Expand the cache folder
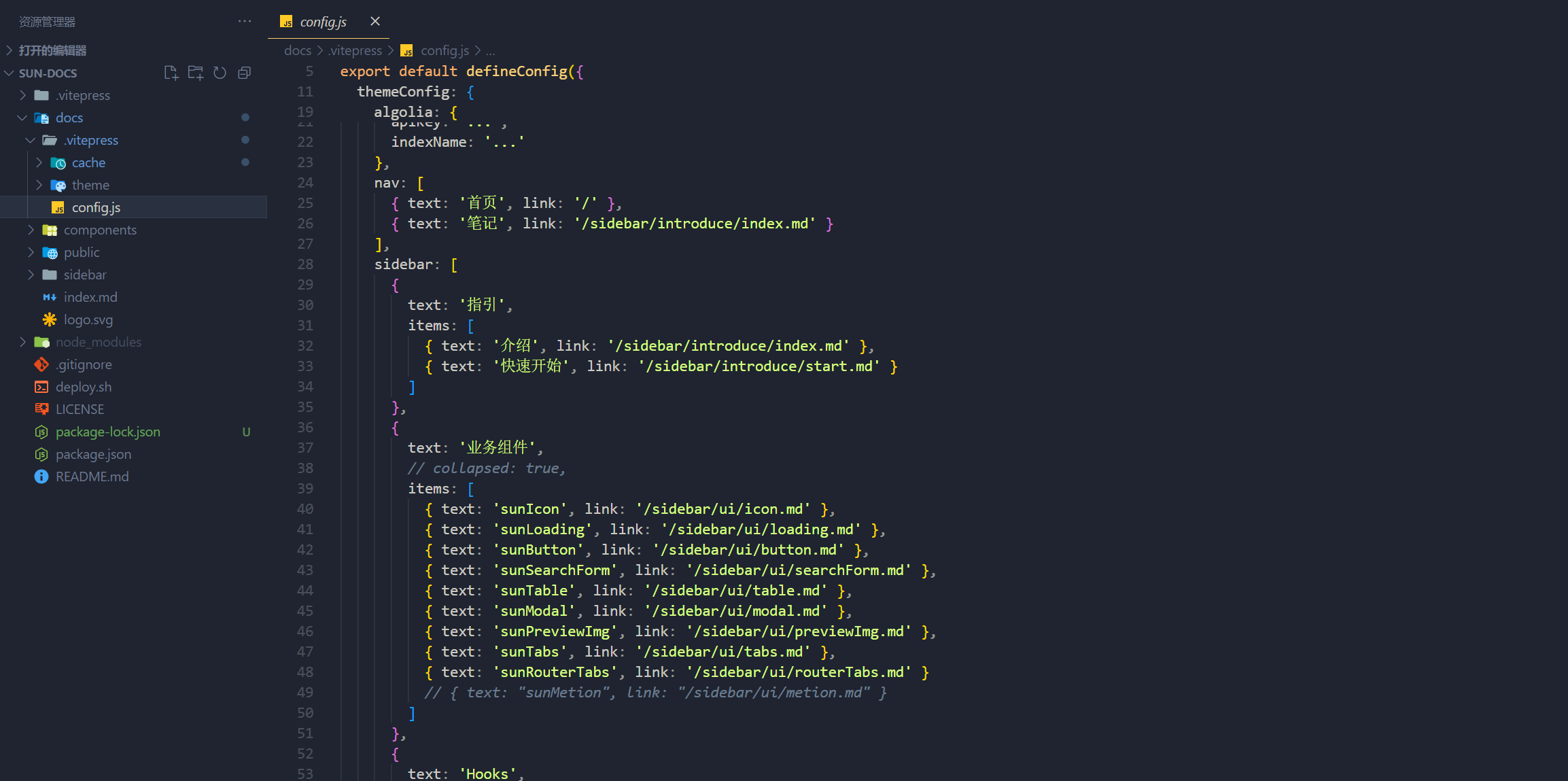The image size is (1568, 781). coord(39,162)
